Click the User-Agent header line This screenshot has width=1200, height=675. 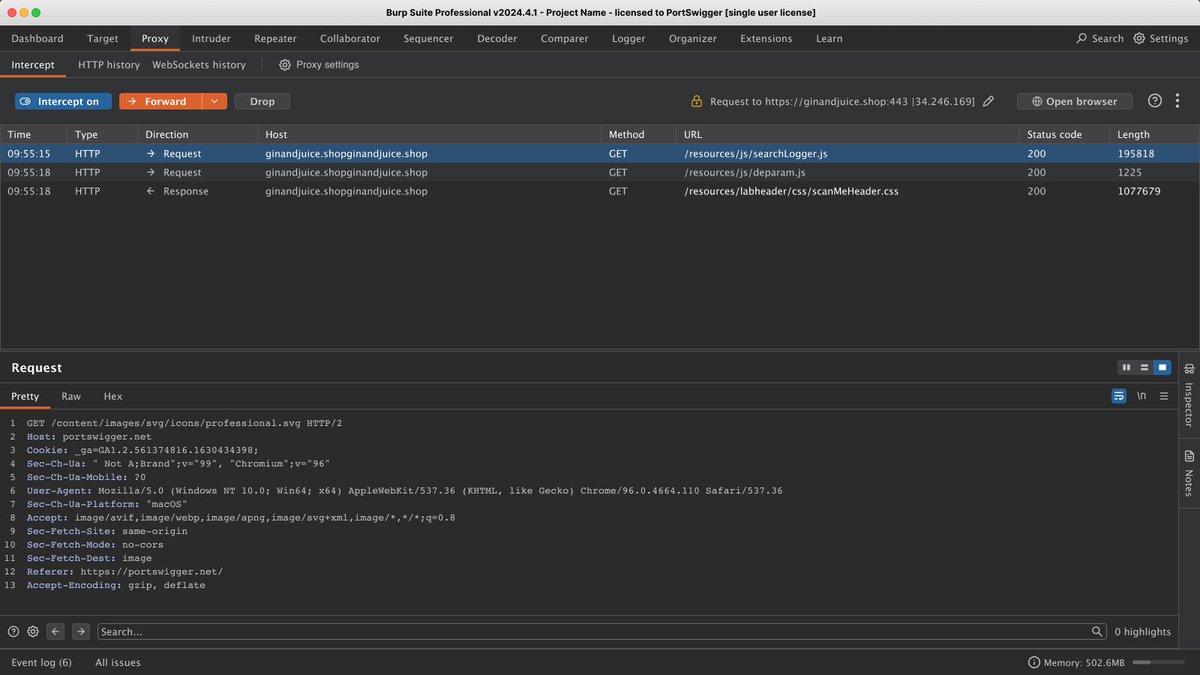click(x=404, y=491)
